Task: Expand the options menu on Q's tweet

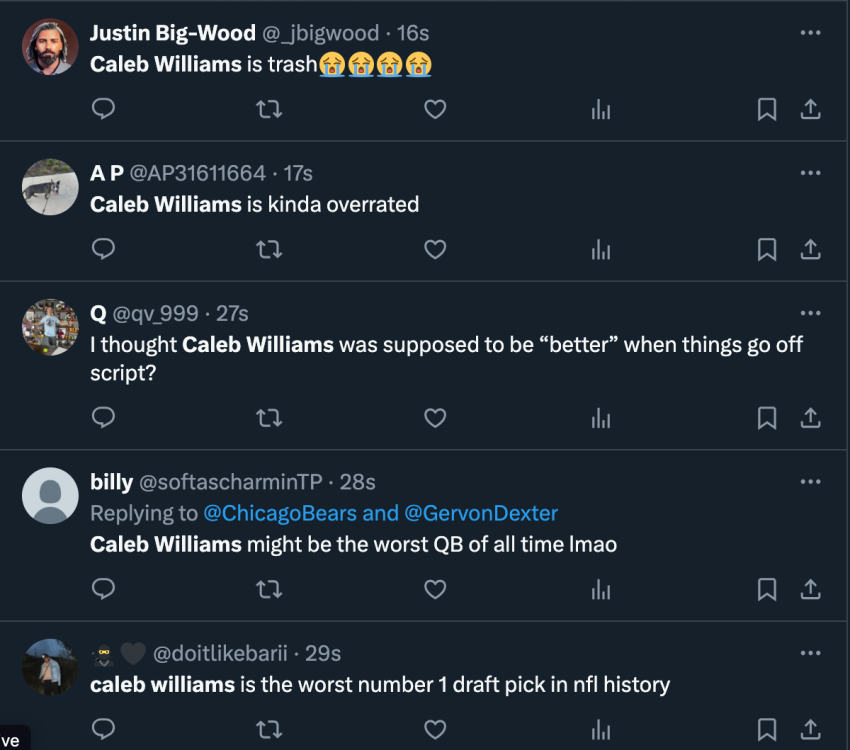Action: (x=810, y=312)
